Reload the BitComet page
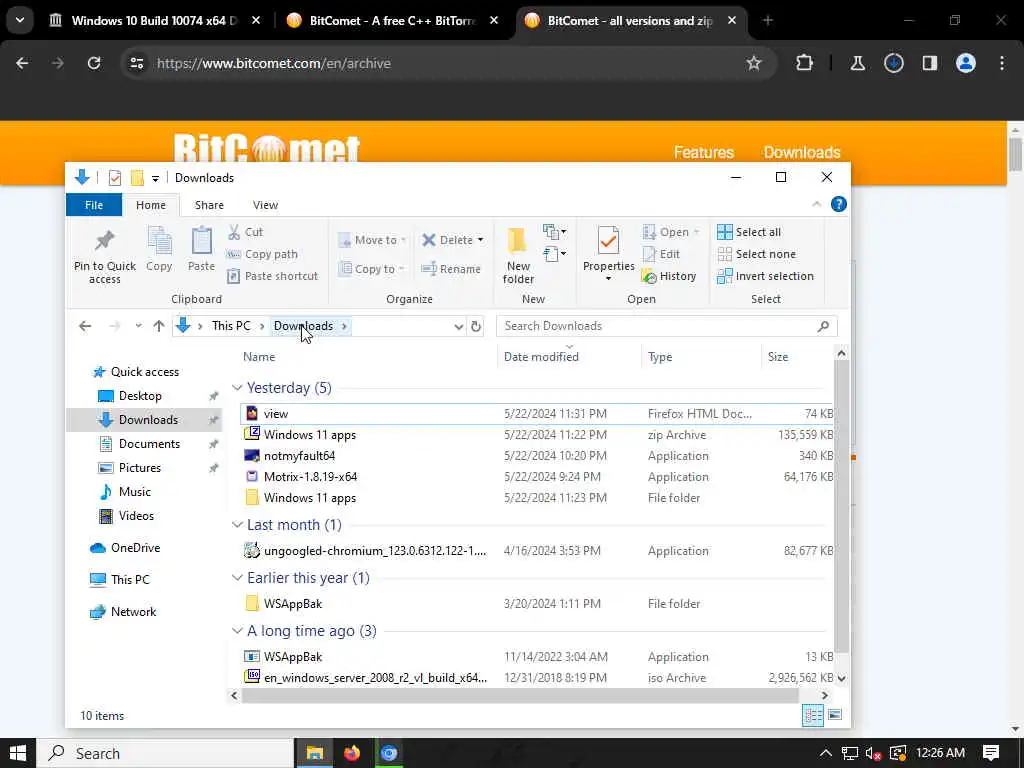Viewport: 1024px width, 768px height. coord(94,63)
